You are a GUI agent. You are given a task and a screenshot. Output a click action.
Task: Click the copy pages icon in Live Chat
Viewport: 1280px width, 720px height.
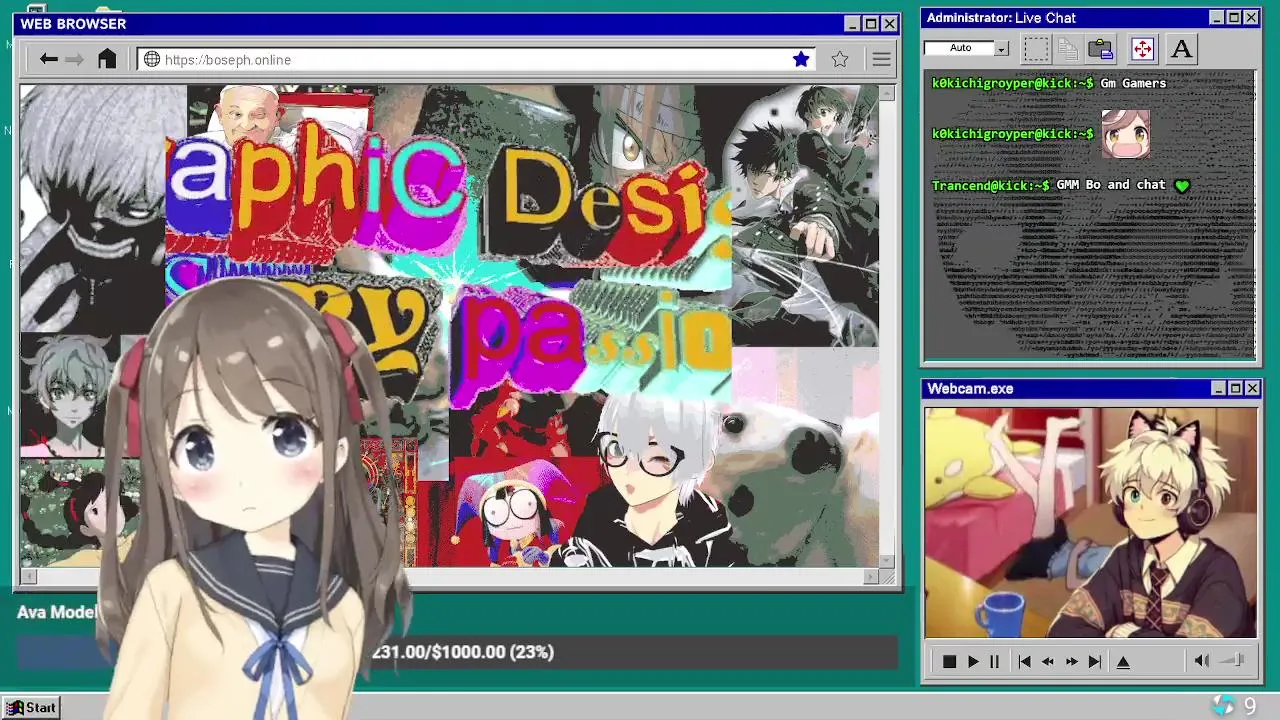pyautogui.click(x=1068, y=48)
